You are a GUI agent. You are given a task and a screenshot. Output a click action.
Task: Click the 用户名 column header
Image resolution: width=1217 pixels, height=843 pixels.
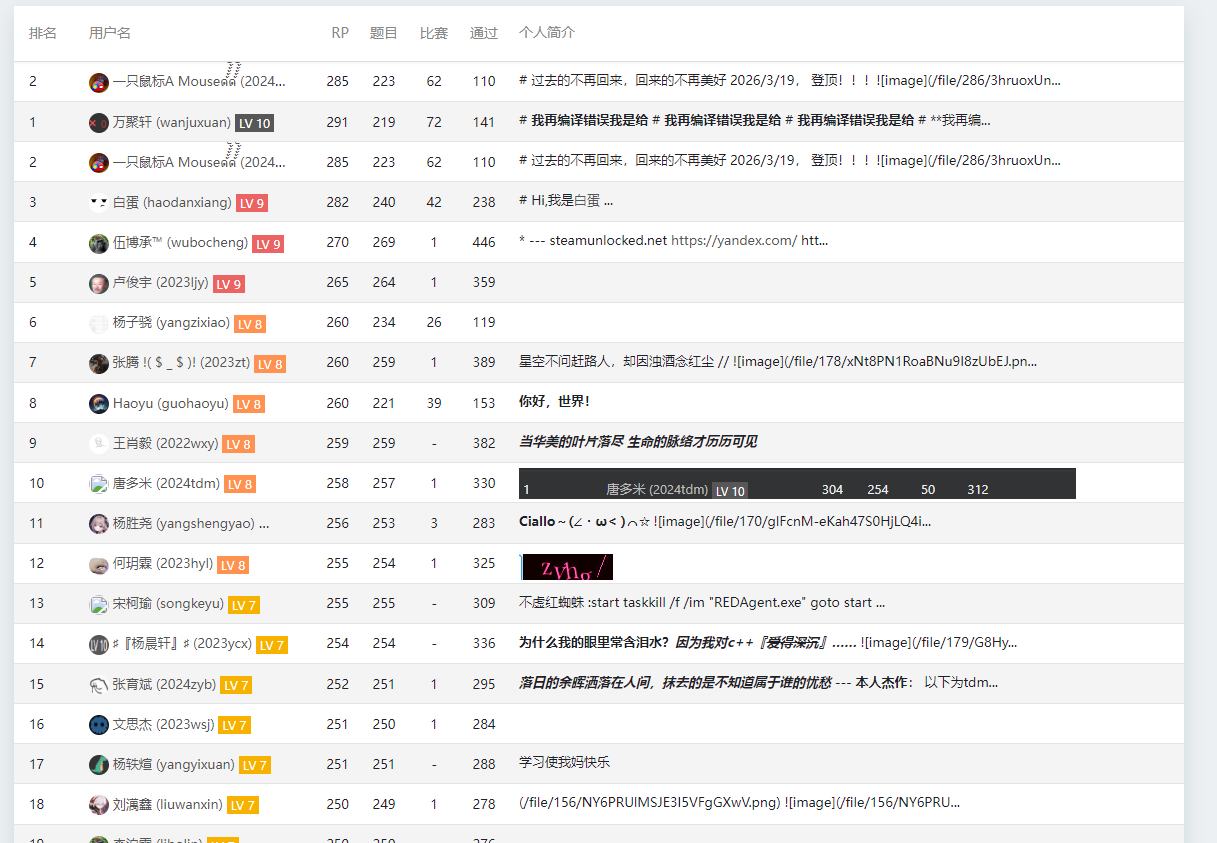[x=110, y=33]
